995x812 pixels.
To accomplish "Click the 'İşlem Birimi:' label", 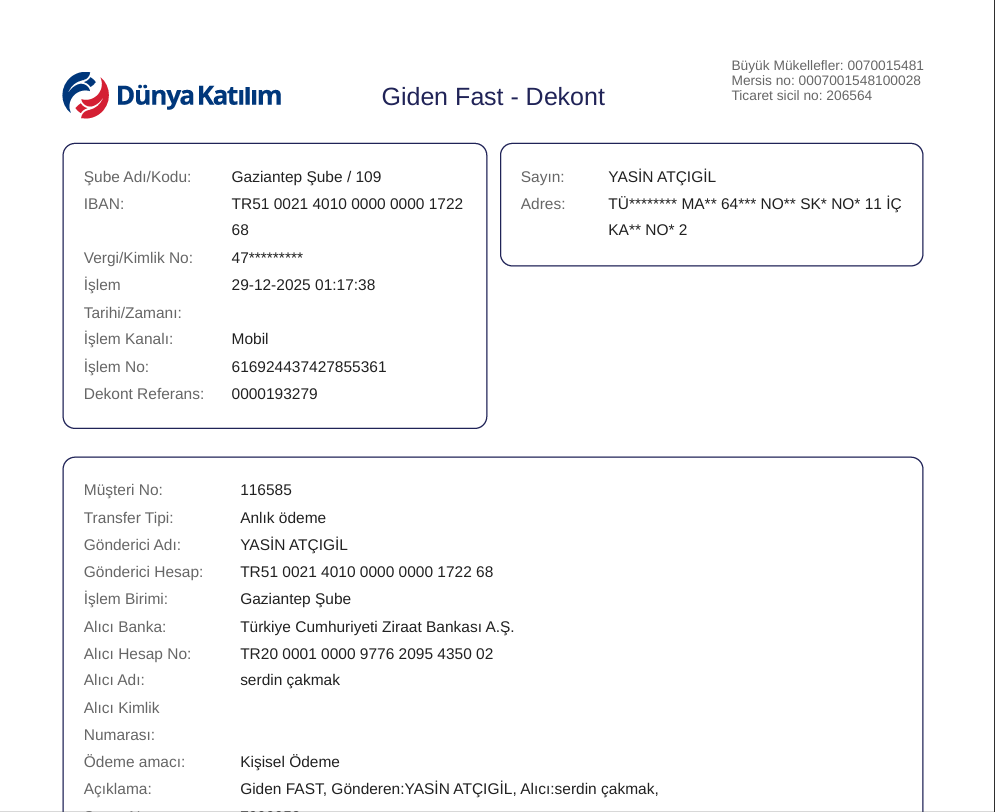I will [x=126, y=599].
